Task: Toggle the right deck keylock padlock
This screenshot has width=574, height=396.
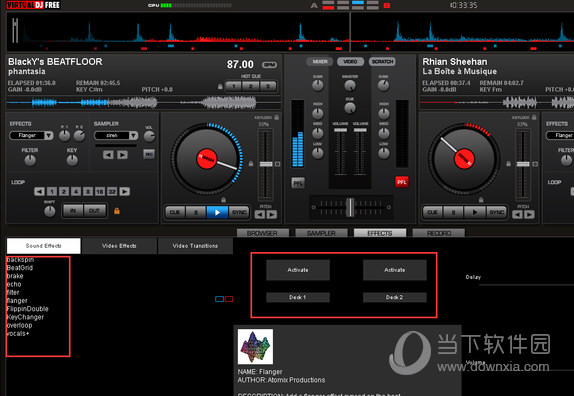Action: [534, 117]
